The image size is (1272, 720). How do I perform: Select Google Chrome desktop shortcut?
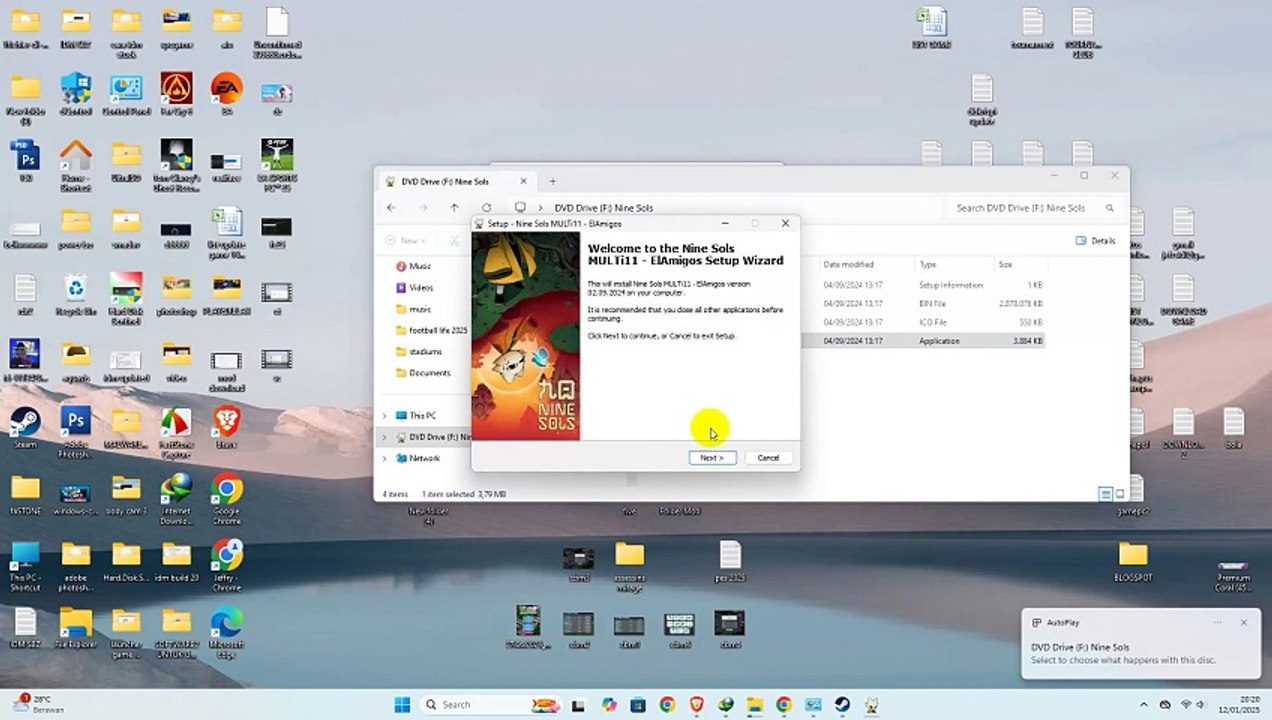pyautogui.click(x=227, y=498)
